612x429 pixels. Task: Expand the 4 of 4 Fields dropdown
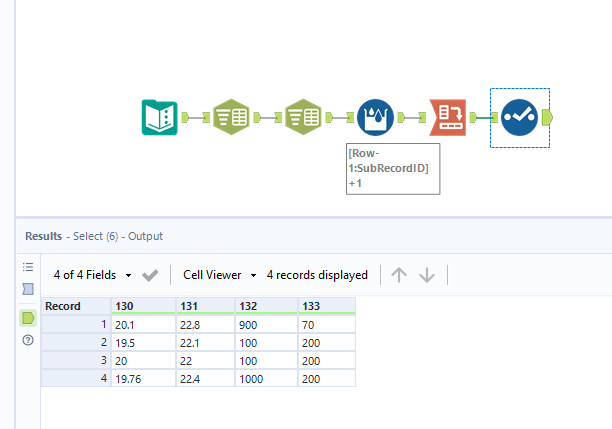pyautogui.click(x=92, y=275)
